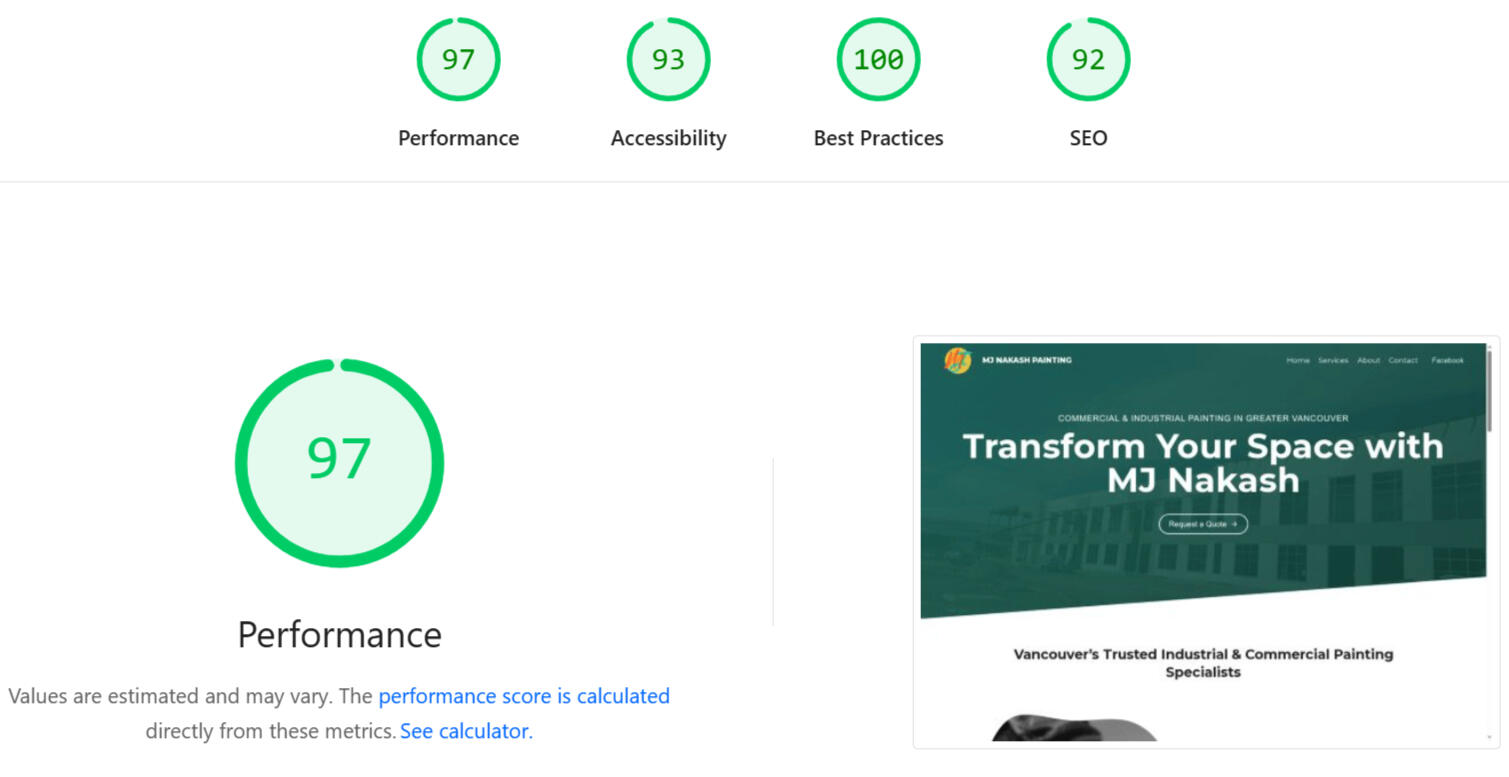
Task: Open Services in the preview navigation
Action: tap(1332, 360)
